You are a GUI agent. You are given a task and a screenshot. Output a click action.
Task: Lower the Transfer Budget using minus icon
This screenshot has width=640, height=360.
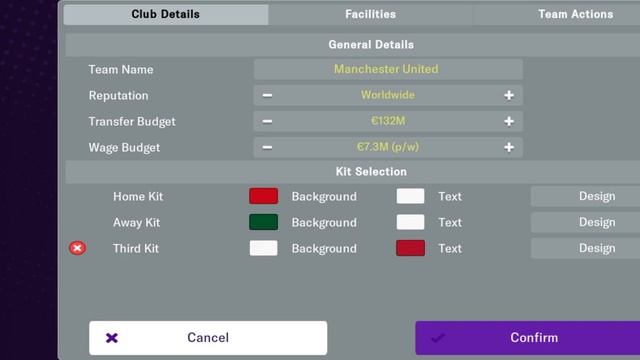(267, 121)
